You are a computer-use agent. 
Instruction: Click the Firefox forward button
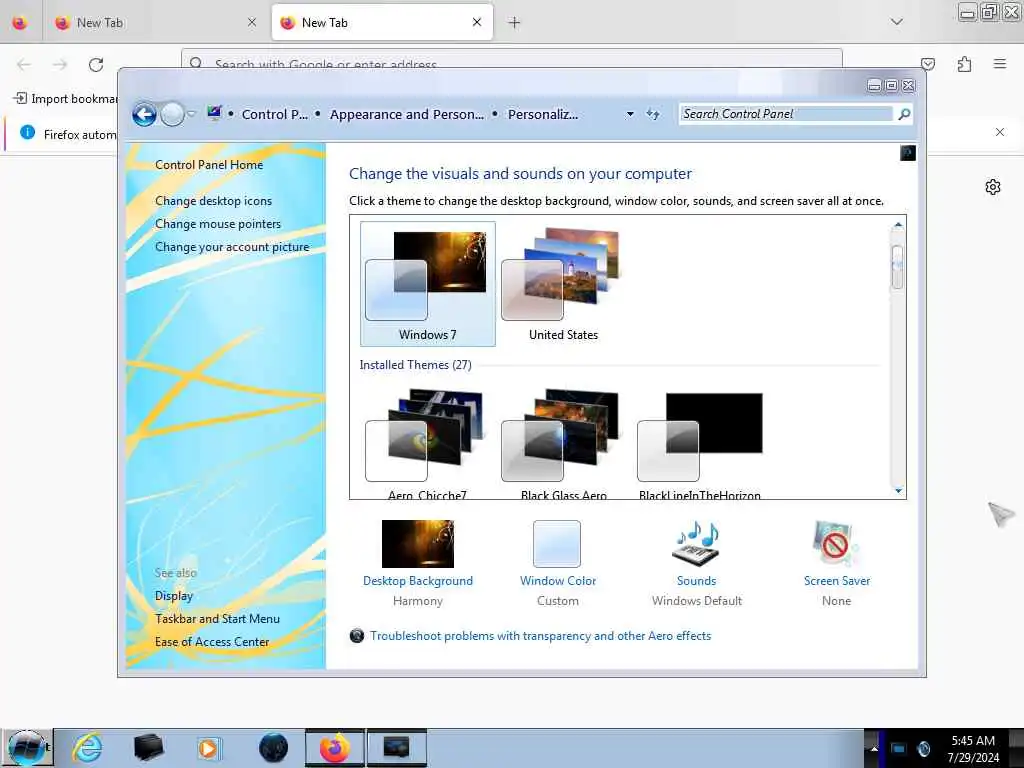[x=60, y=65]
